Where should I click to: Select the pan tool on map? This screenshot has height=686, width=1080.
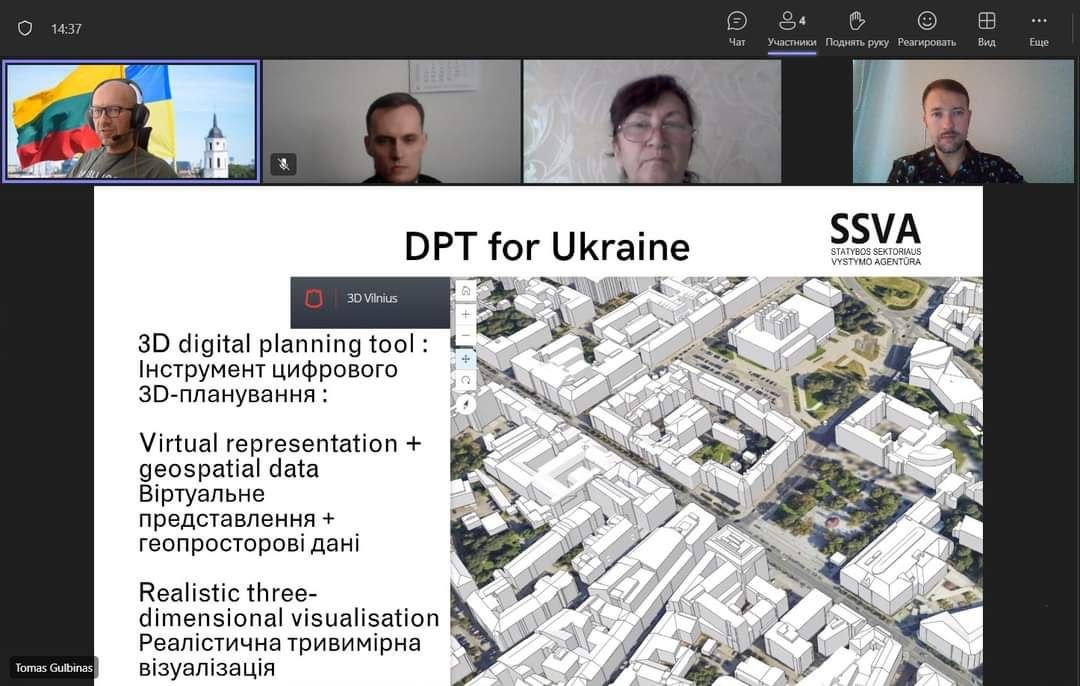pyautogui.click(x=465, y=358)
